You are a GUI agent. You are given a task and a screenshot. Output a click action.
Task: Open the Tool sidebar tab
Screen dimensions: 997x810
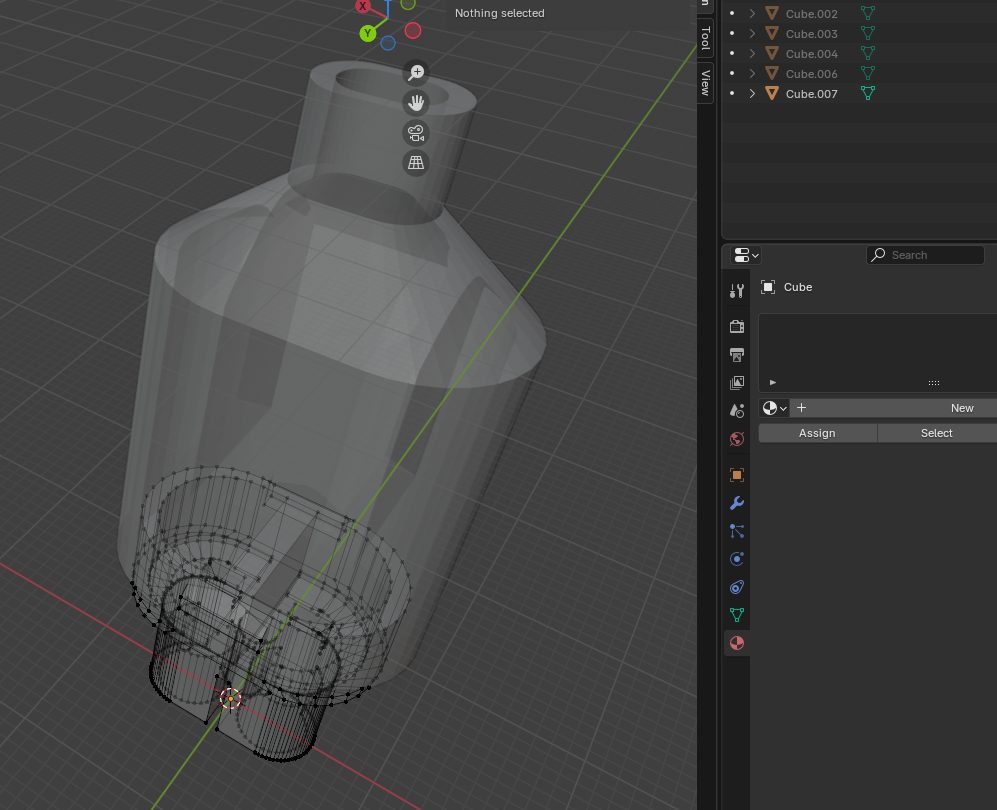705,39
